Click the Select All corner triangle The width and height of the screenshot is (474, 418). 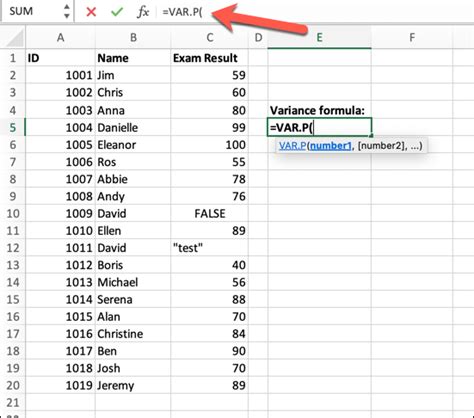coord(15,38)
